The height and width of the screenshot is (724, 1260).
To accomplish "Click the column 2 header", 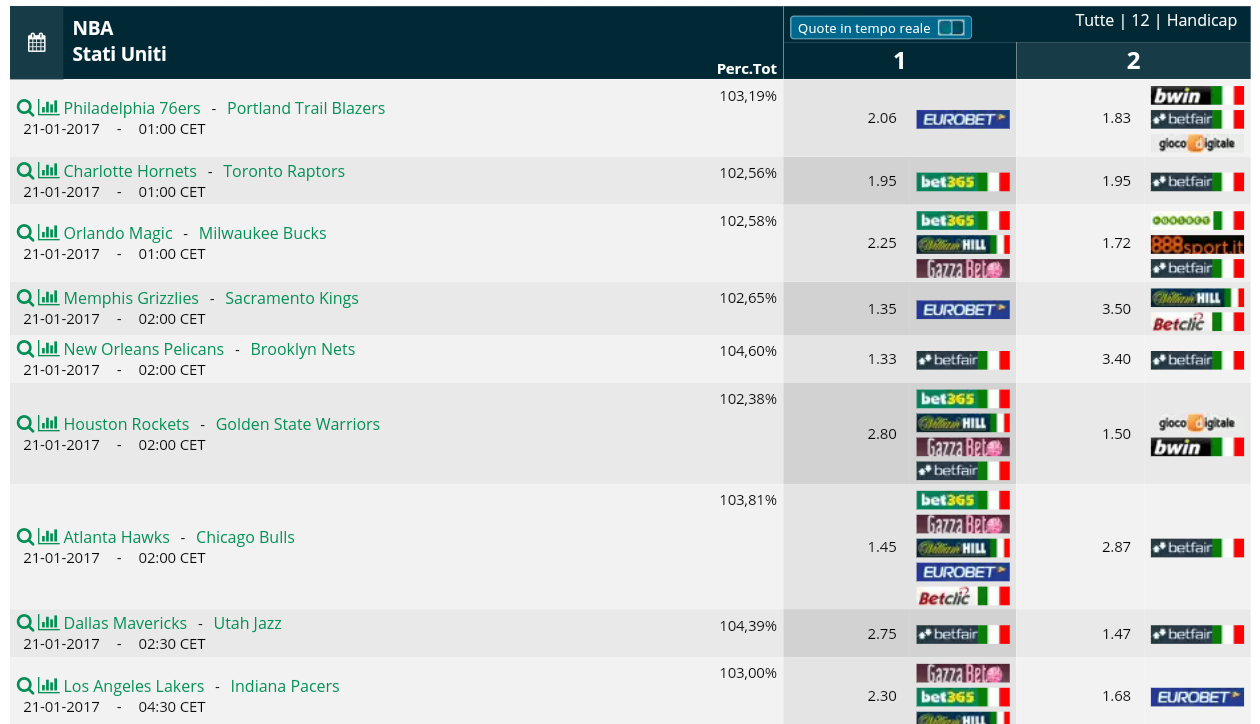I will [1133, 61].
